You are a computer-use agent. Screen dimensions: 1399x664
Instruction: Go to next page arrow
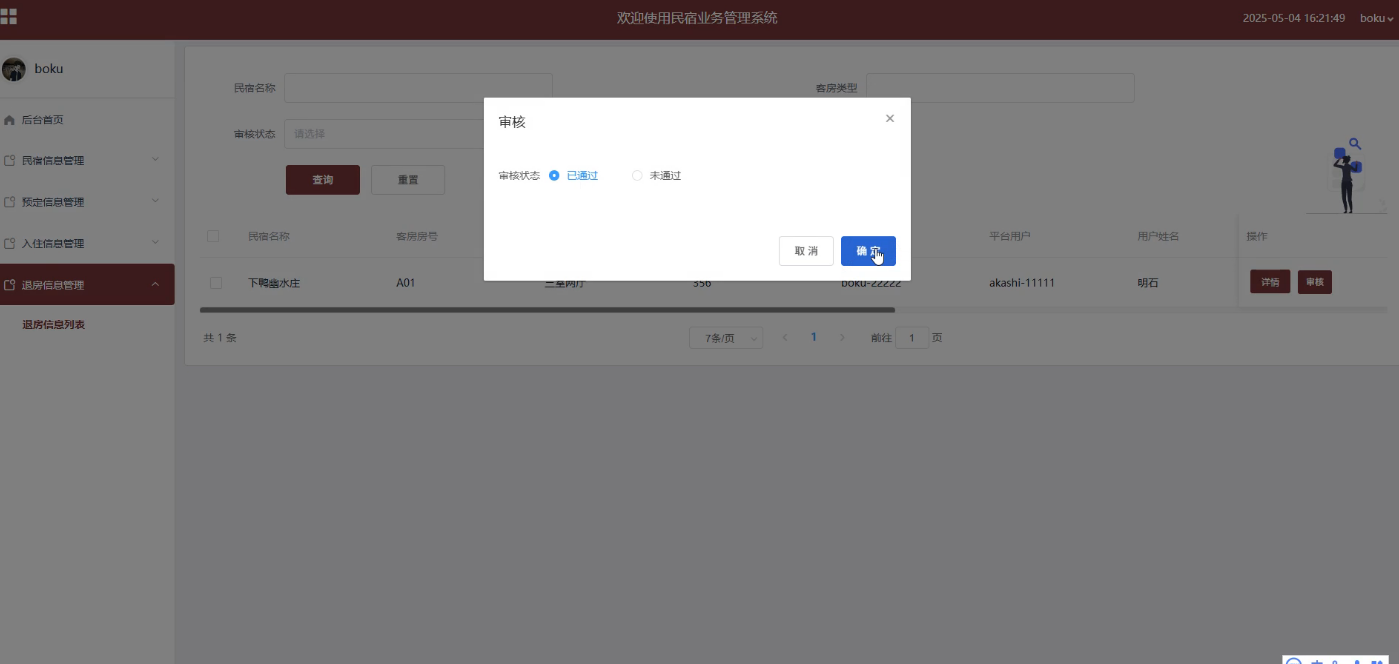click(842, 338)
